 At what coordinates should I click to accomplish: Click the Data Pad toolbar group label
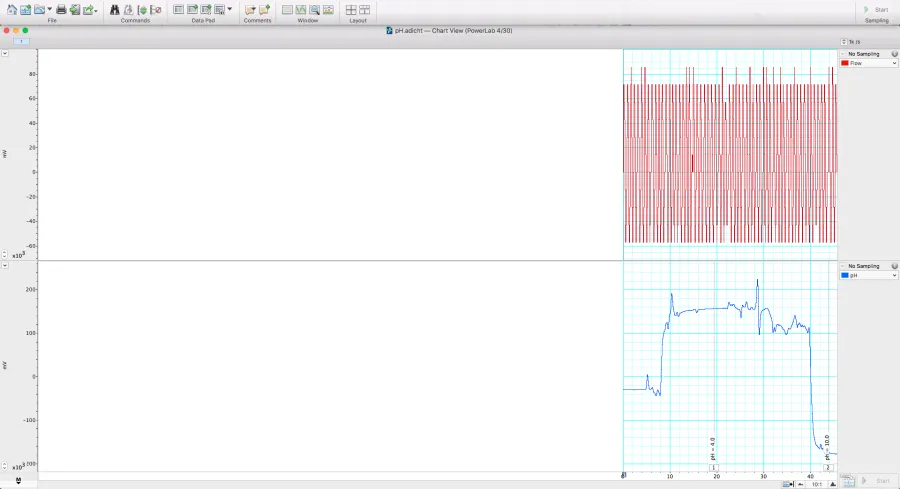coord(204,20)
